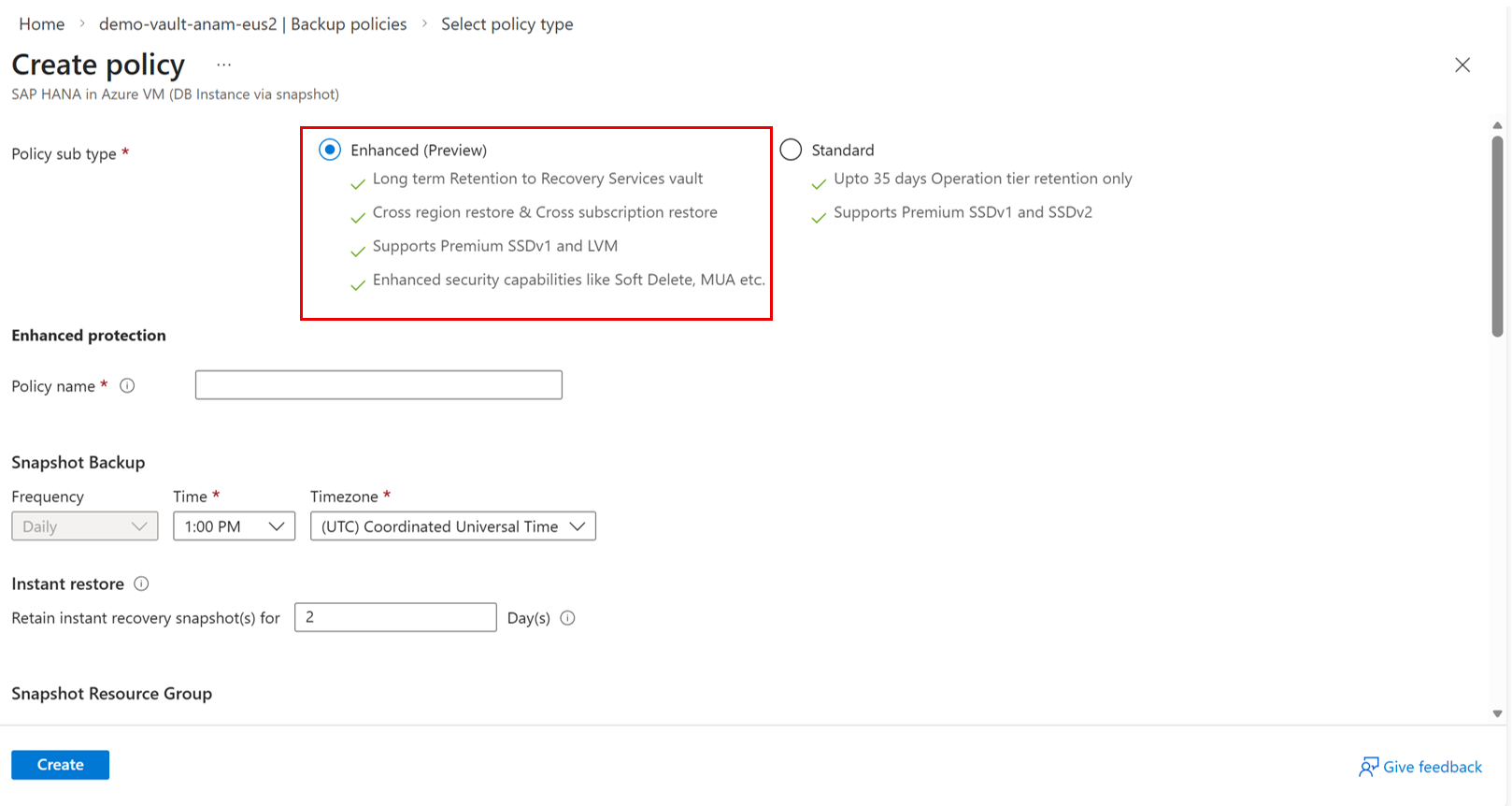Click the info icon beside Policy name
1512x806 pixels.
click(x=127, y=385)
